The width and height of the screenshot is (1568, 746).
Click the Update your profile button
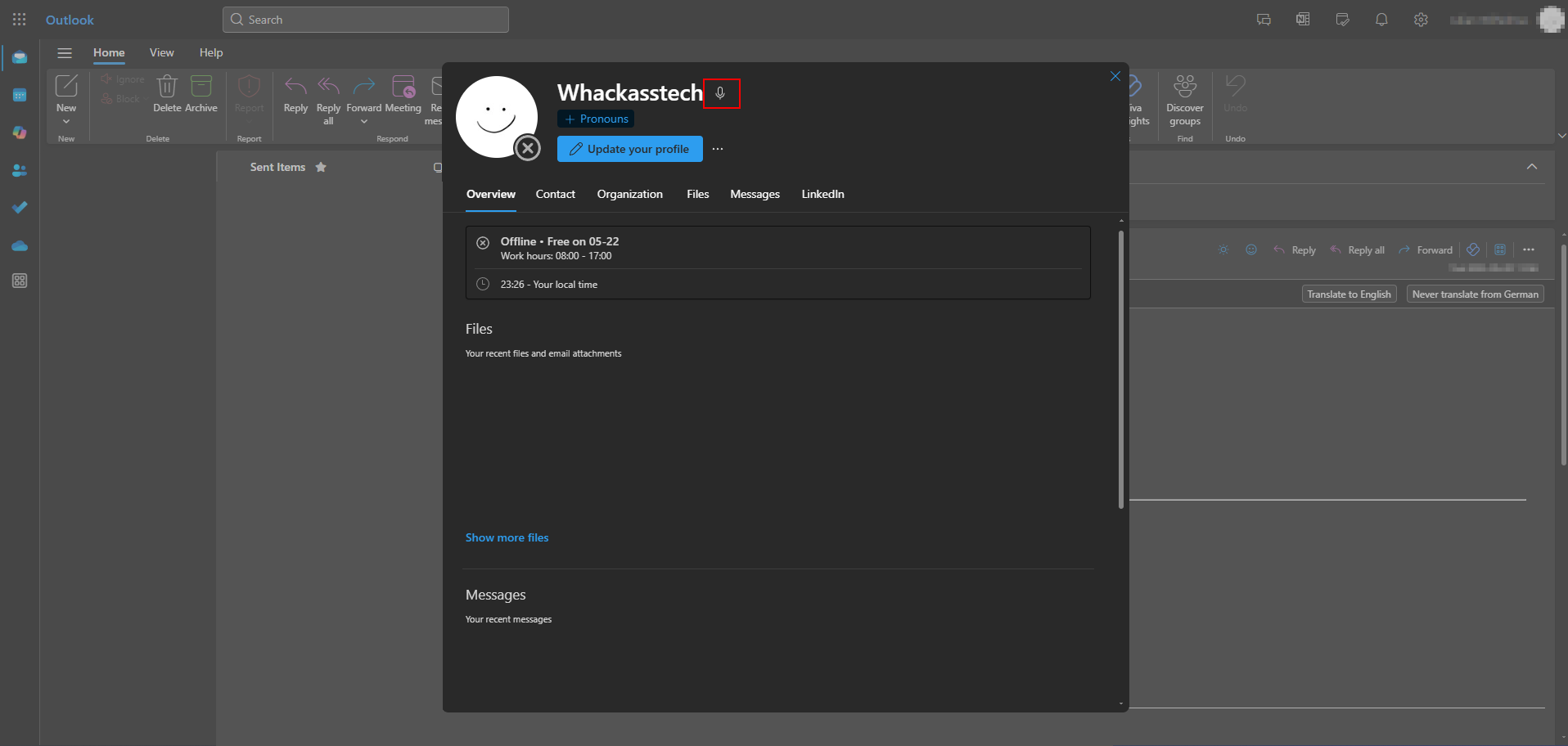point(630,149)
